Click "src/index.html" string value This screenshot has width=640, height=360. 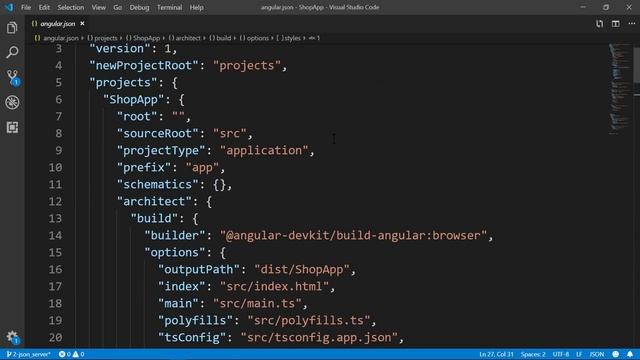click(x=274, y=287)
